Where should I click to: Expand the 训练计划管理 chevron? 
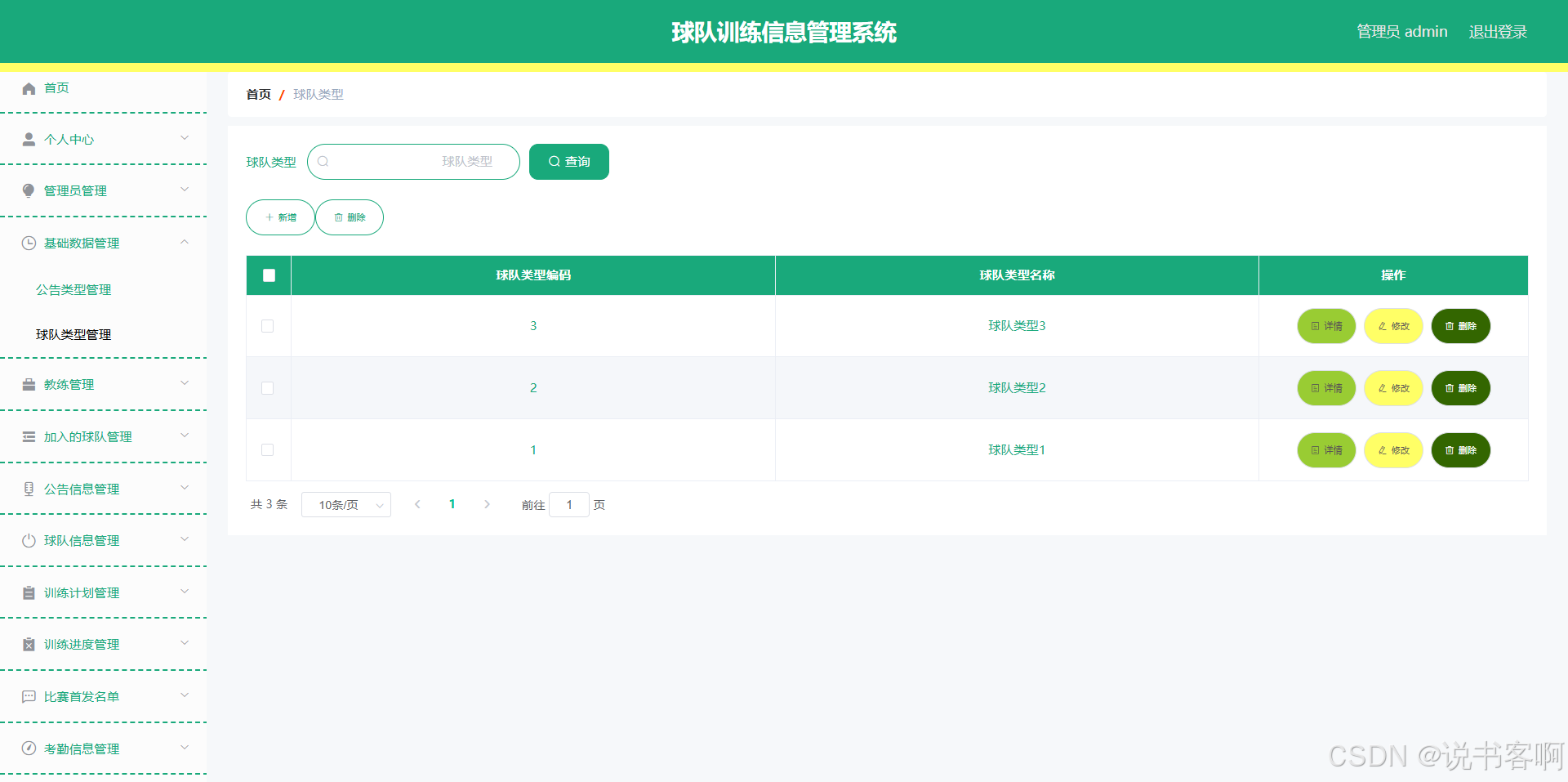point(185,592)
